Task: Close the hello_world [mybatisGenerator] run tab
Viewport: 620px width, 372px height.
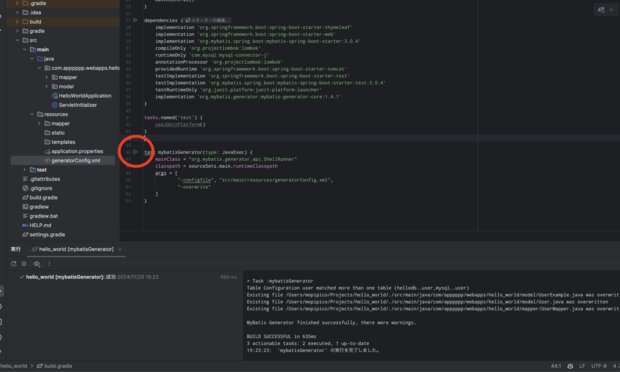Action: (120, 249)
